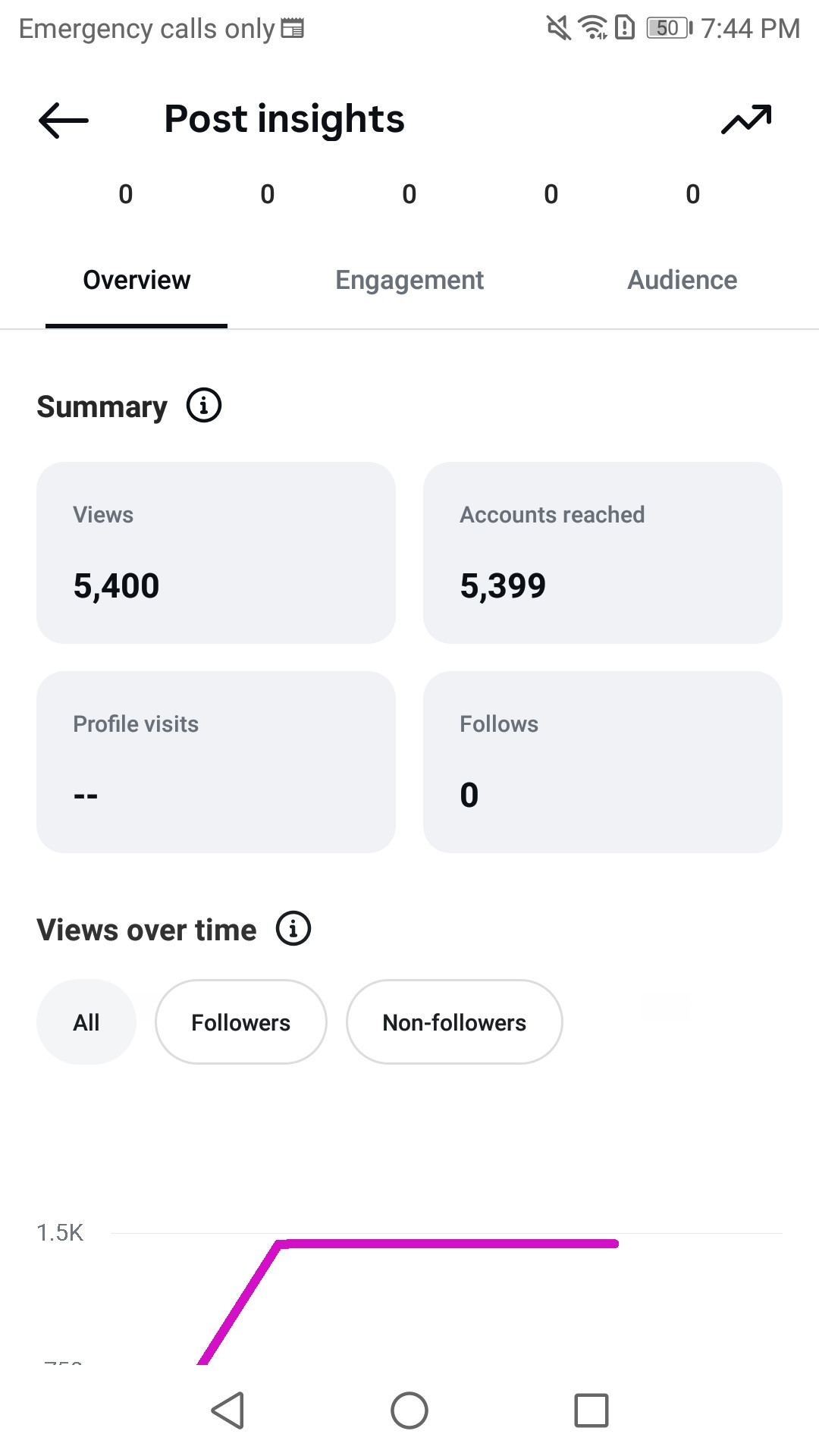Tap the magenta views chart line

pos(447,1244)
